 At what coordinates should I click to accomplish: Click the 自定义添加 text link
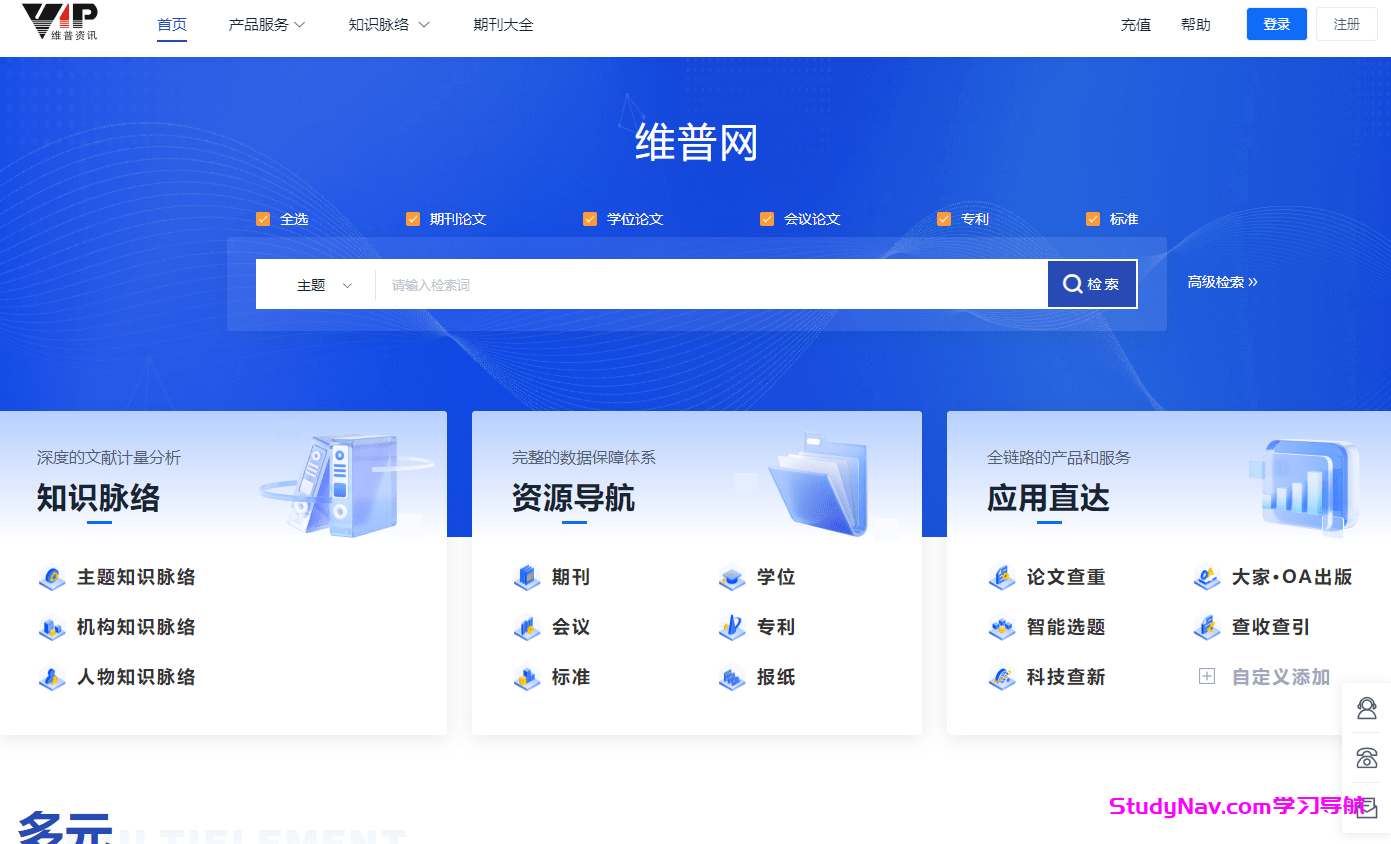point(1281,677)
